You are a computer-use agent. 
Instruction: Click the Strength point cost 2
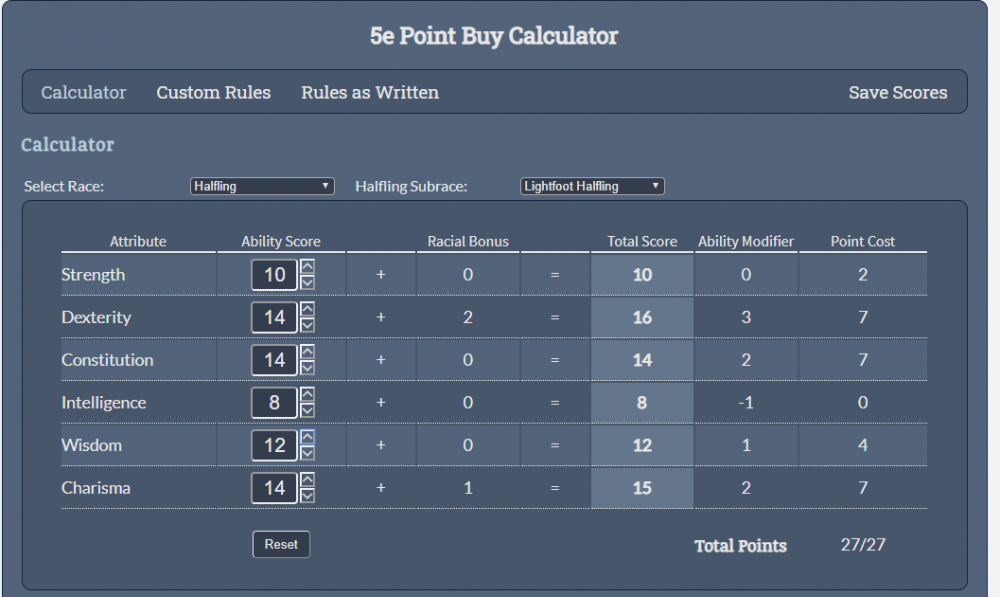point(863,275)
